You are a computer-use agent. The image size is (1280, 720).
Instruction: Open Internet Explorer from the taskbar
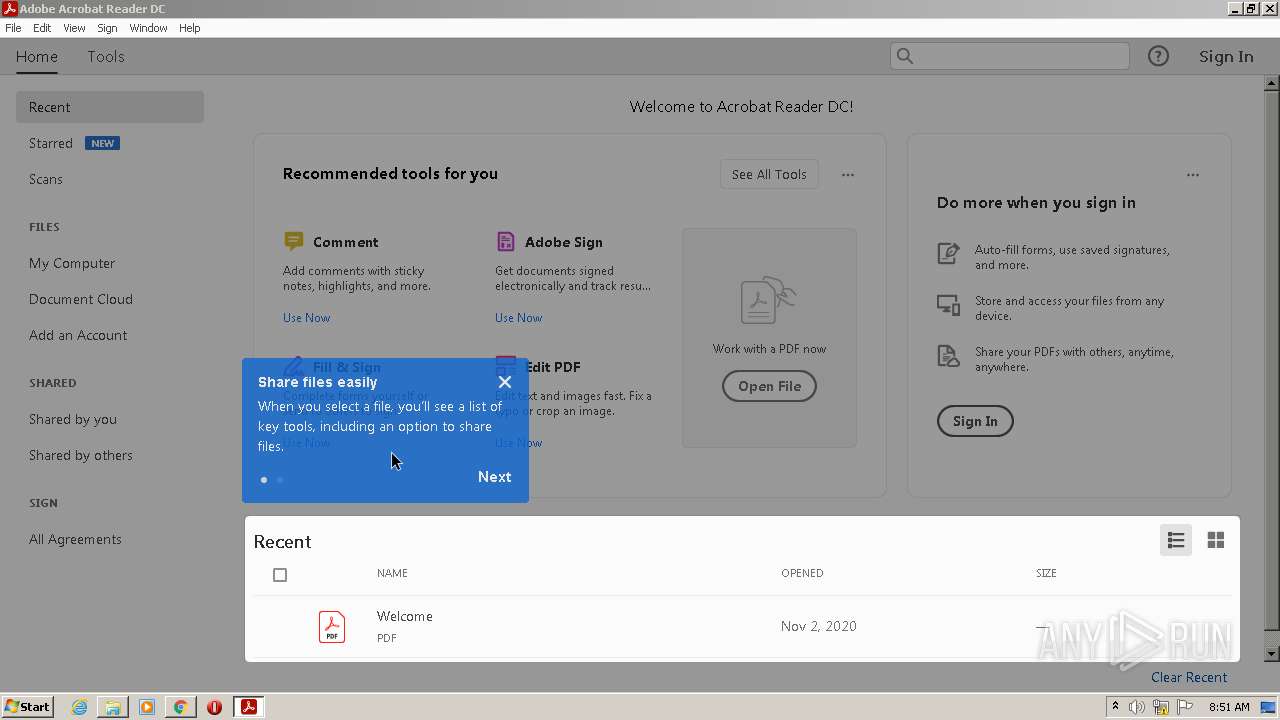(79, 707)
